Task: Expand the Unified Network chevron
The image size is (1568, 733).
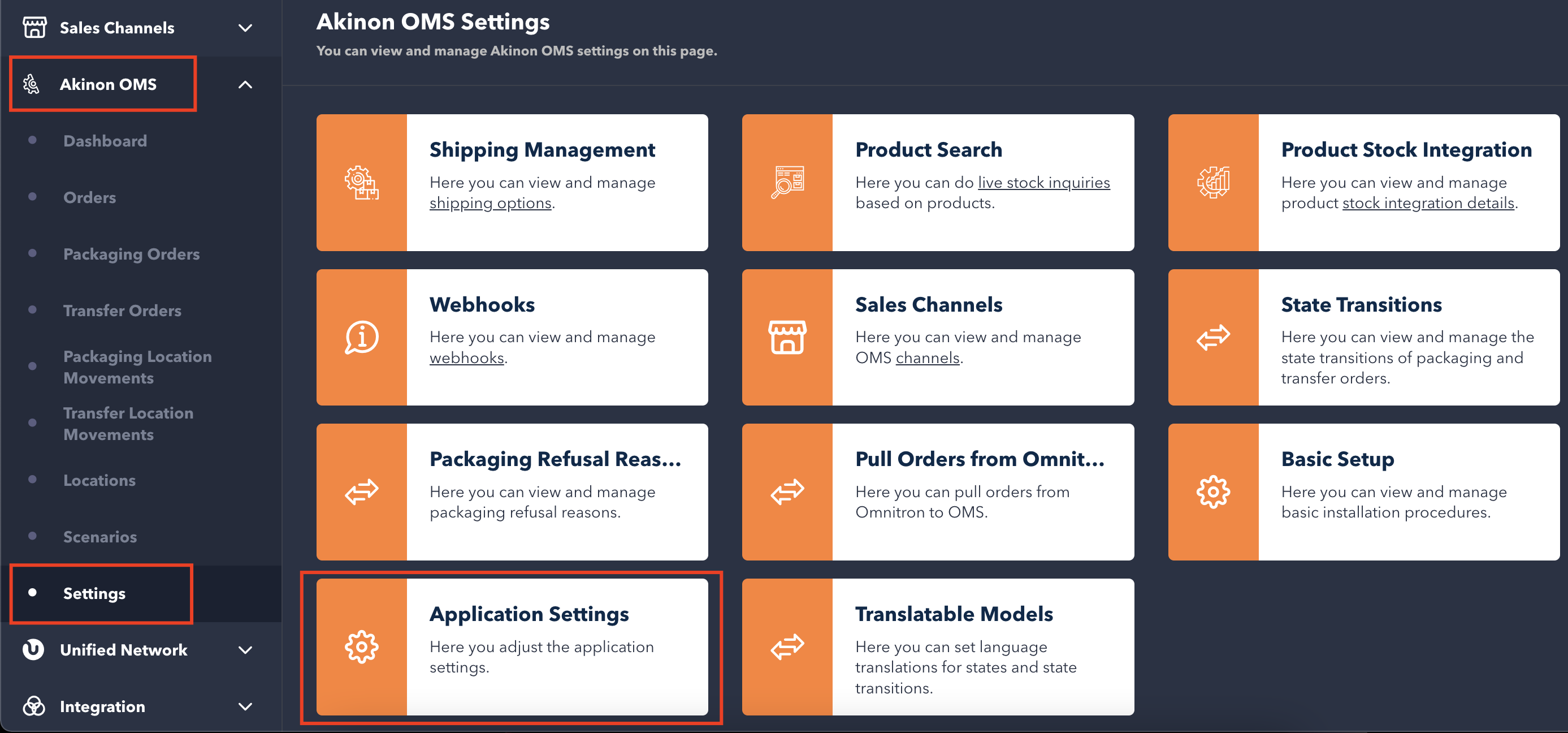Action: pos(245,650)
